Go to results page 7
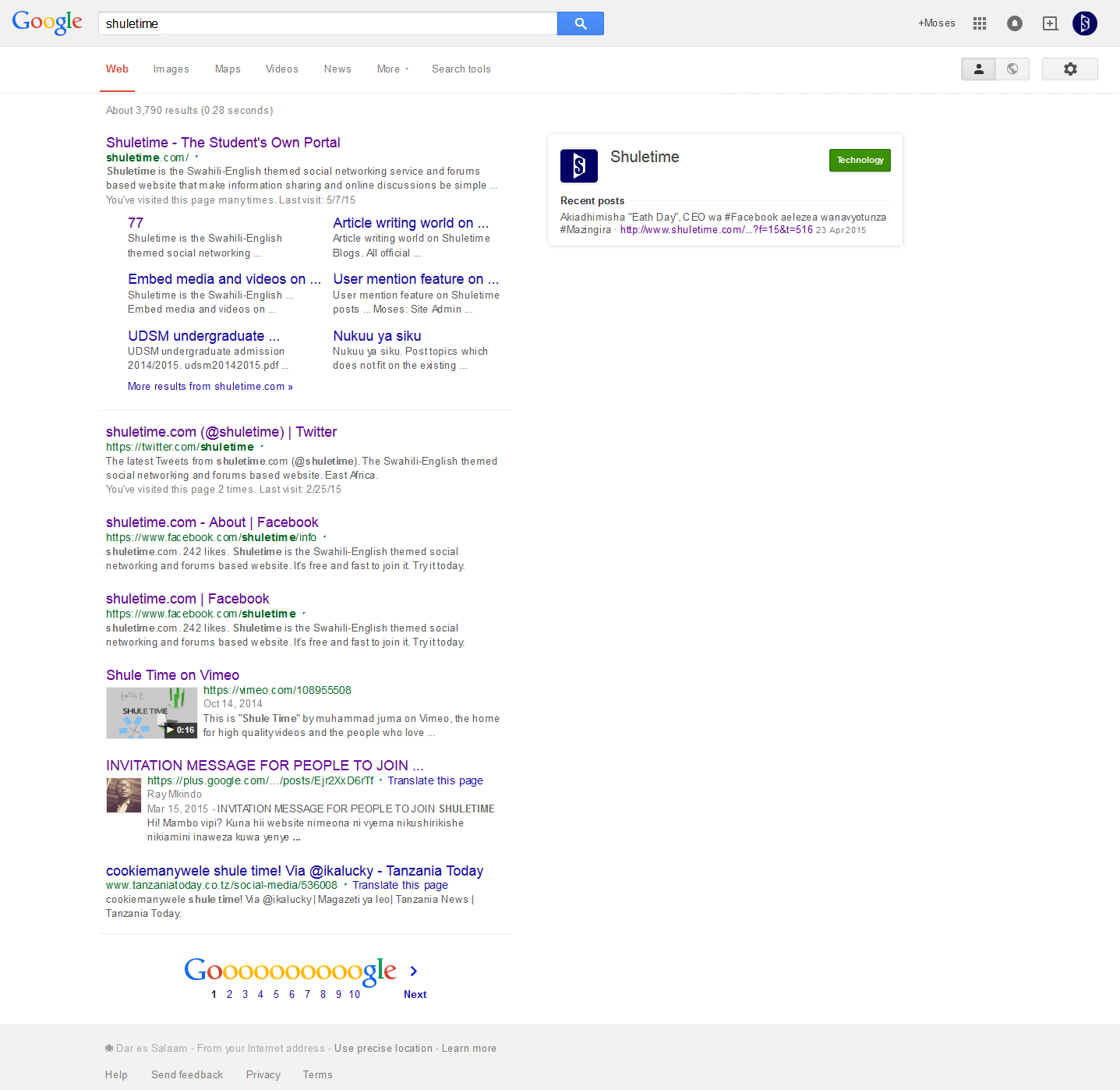 307,994
